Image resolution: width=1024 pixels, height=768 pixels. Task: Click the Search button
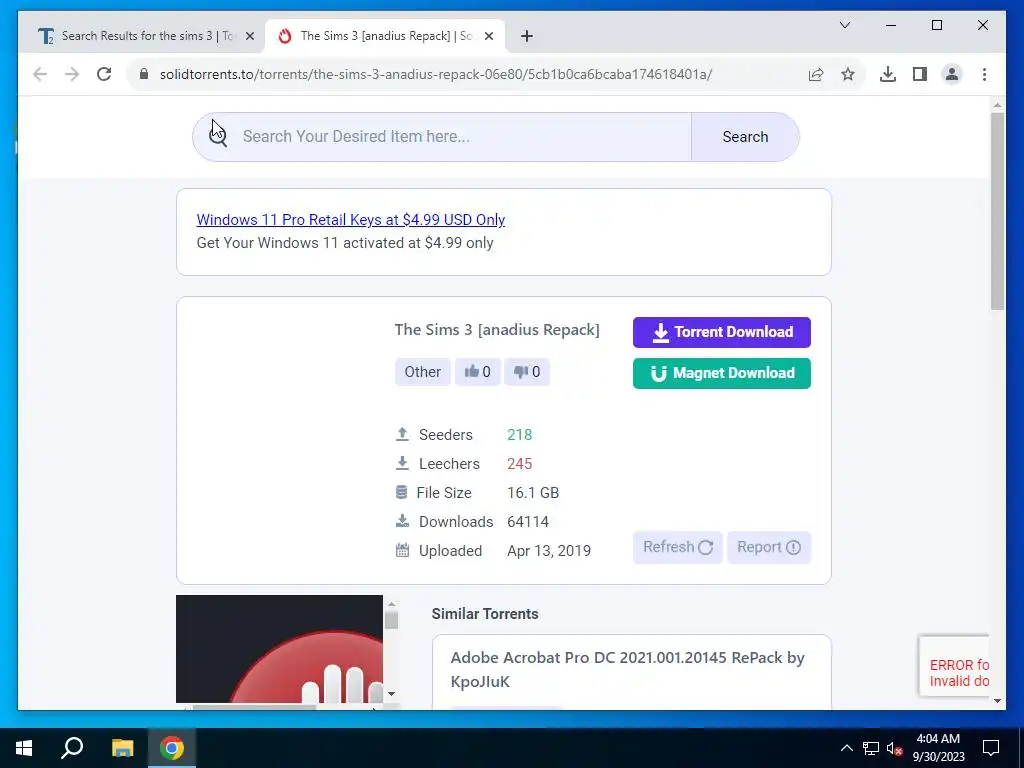point(745,136)
